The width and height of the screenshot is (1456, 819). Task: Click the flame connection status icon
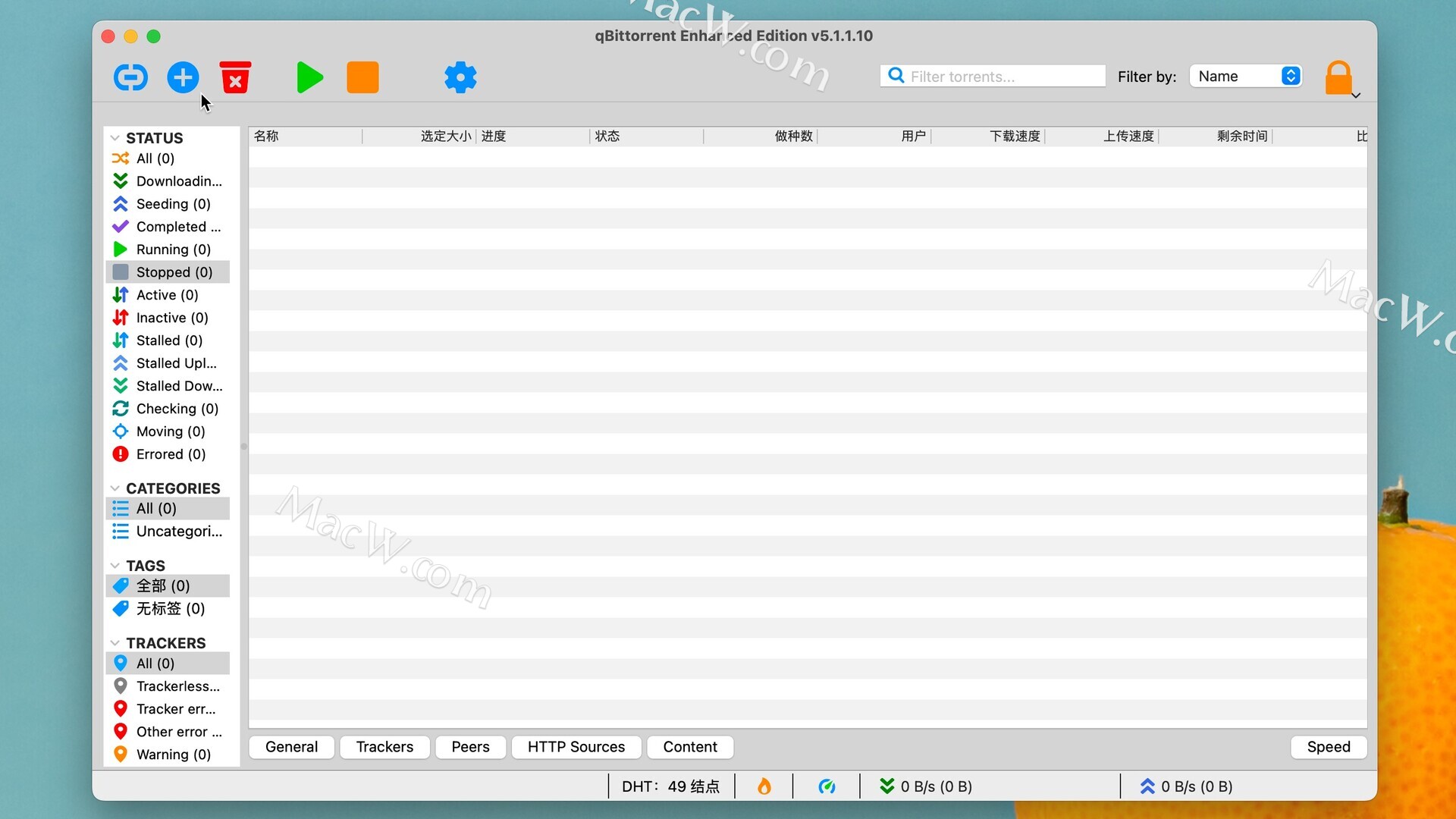click(764, 786)
